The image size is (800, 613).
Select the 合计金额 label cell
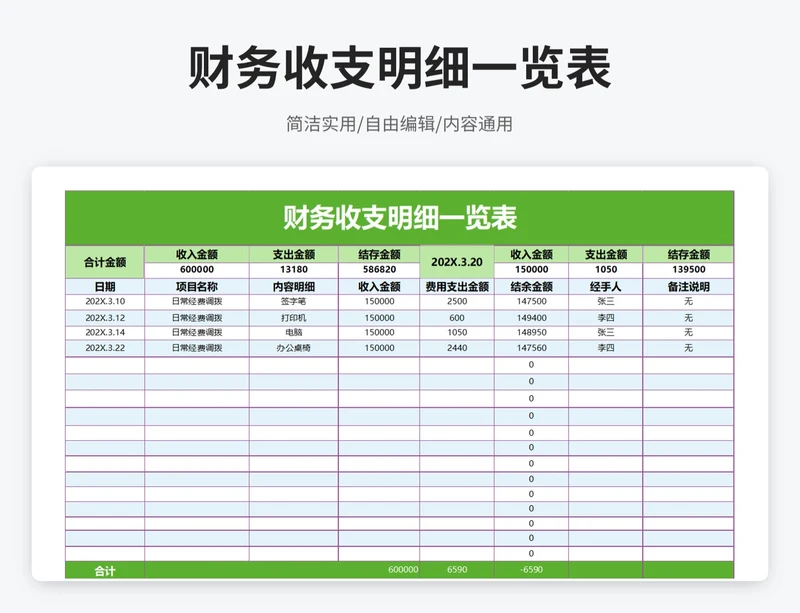click(x=105, y=262)
